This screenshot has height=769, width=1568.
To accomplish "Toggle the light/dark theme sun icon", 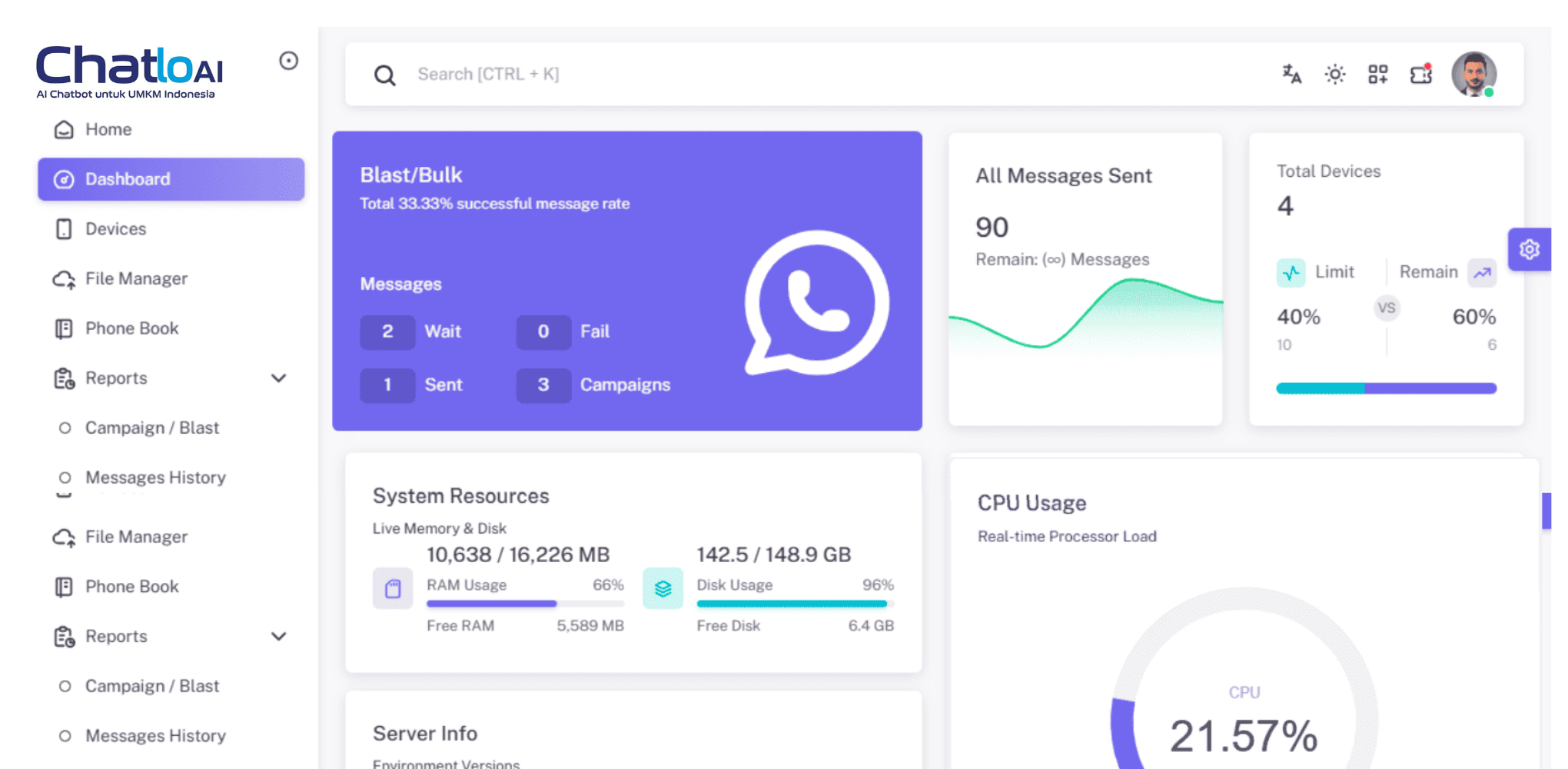I will [1335, 74].
